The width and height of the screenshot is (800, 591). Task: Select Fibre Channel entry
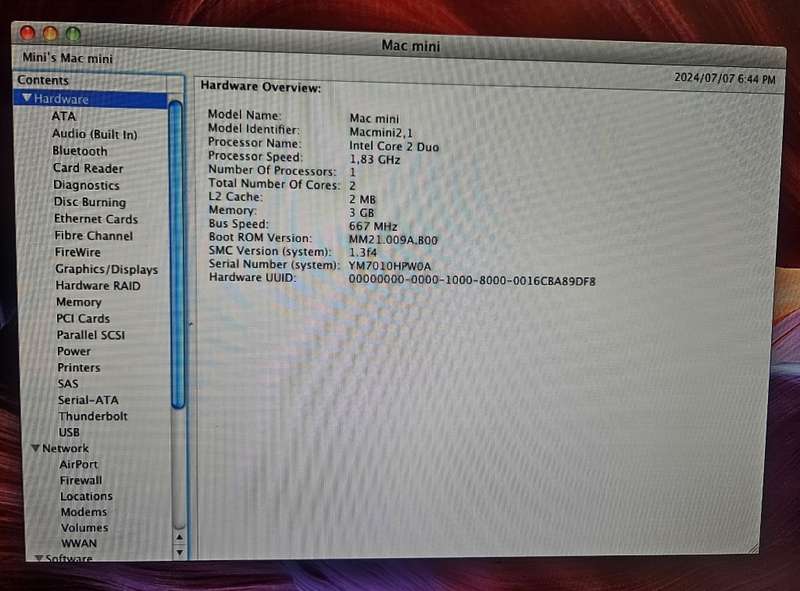click(93, 235)
